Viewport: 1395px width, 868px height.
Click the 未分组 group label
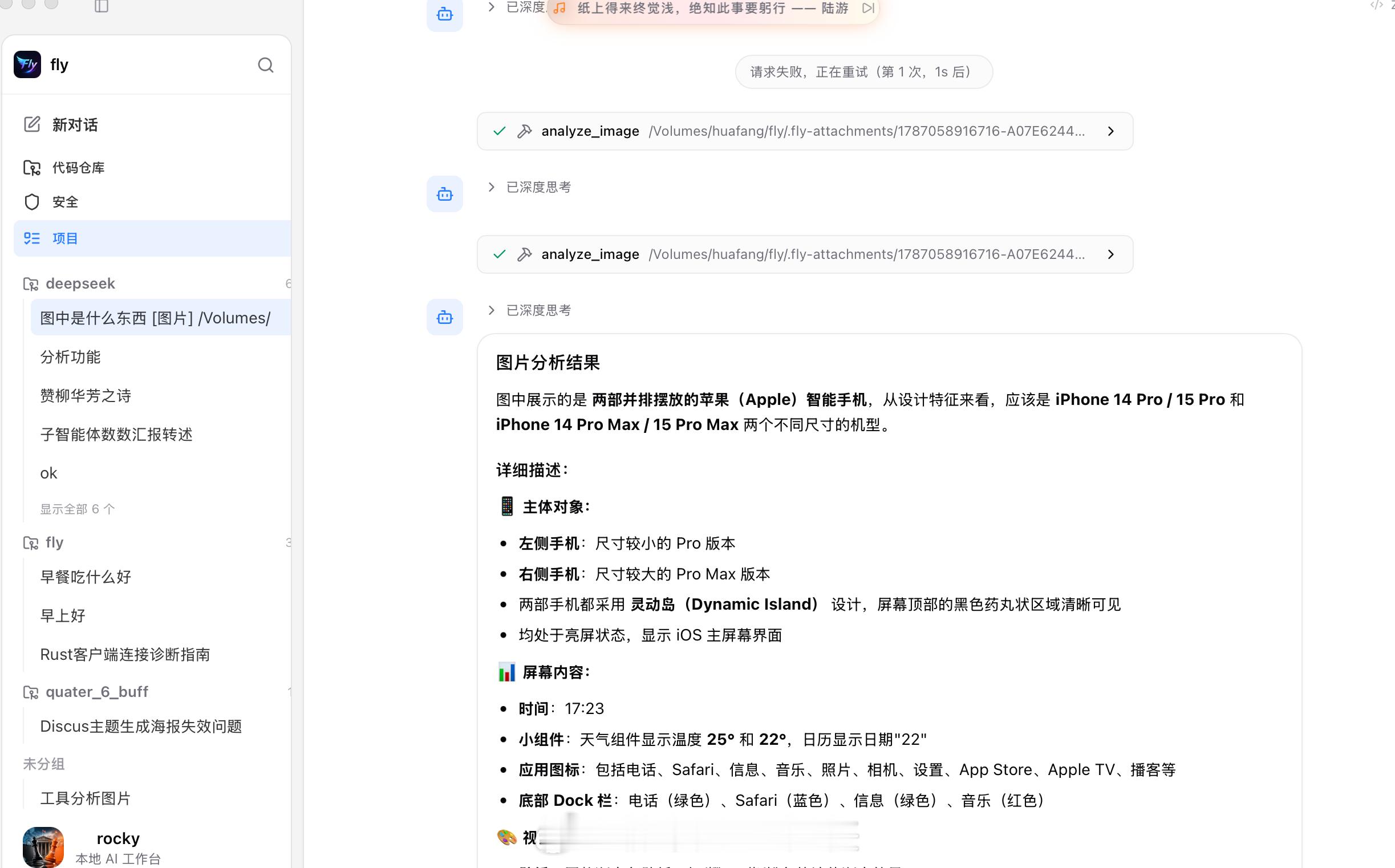pos(44,764)
